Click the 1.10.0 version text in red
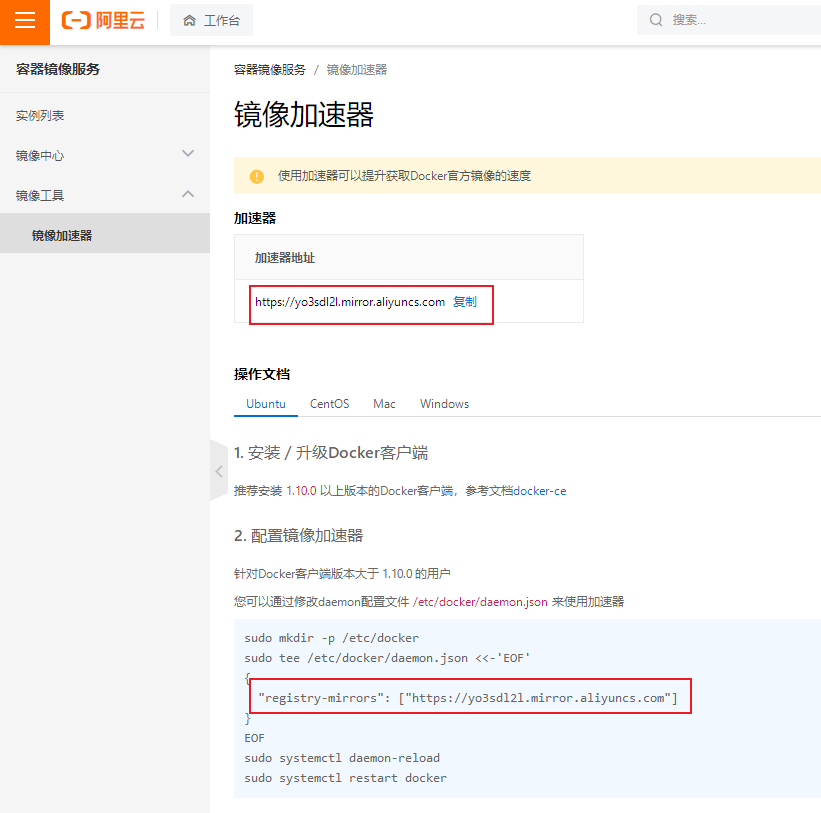This screenshot has height=813, width=821. click(302, 491)
